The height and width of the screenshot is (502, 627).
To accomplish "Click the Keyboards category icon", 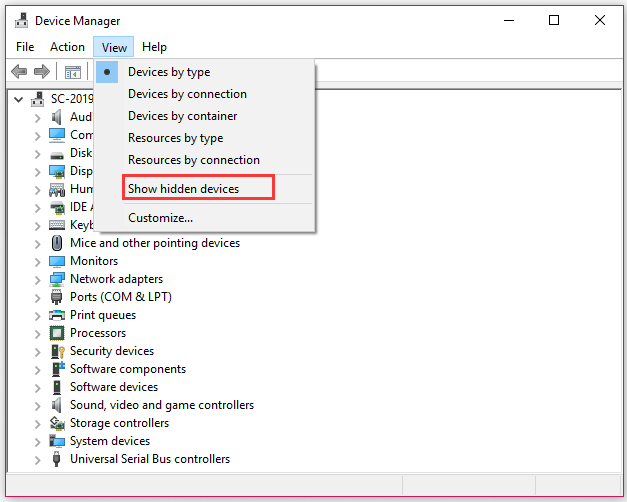I will click(x=57, y=225).
